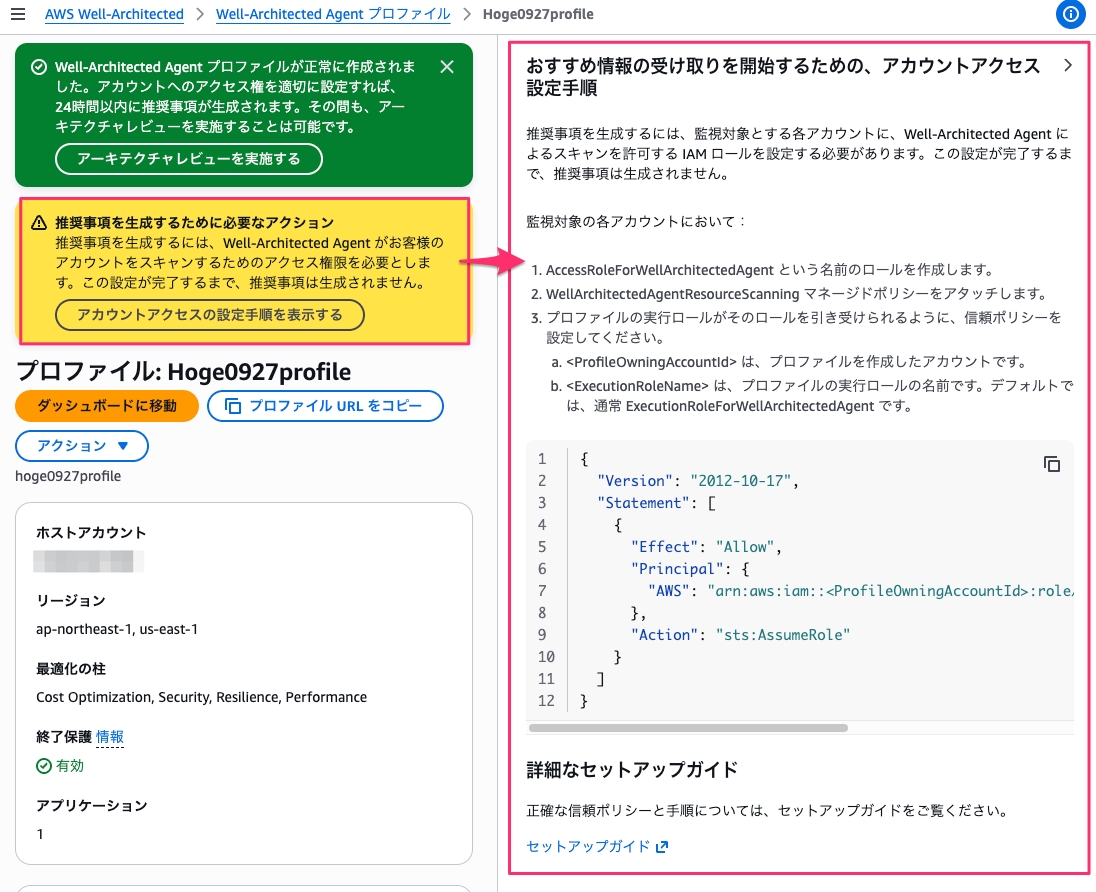Open the info panel icon

point(1070,14)
